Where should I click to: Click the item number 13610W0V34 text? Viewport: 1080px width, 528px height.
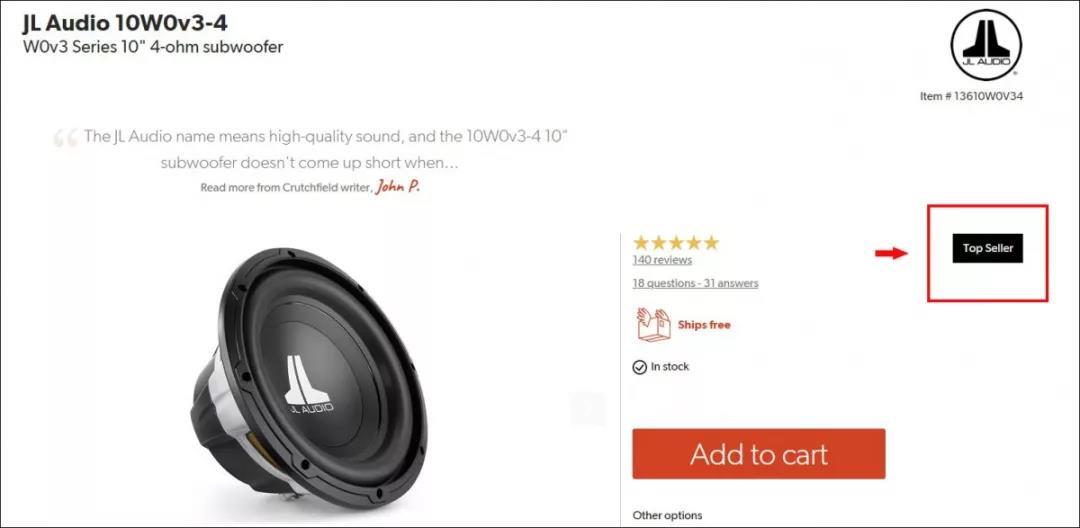[971, 96]
